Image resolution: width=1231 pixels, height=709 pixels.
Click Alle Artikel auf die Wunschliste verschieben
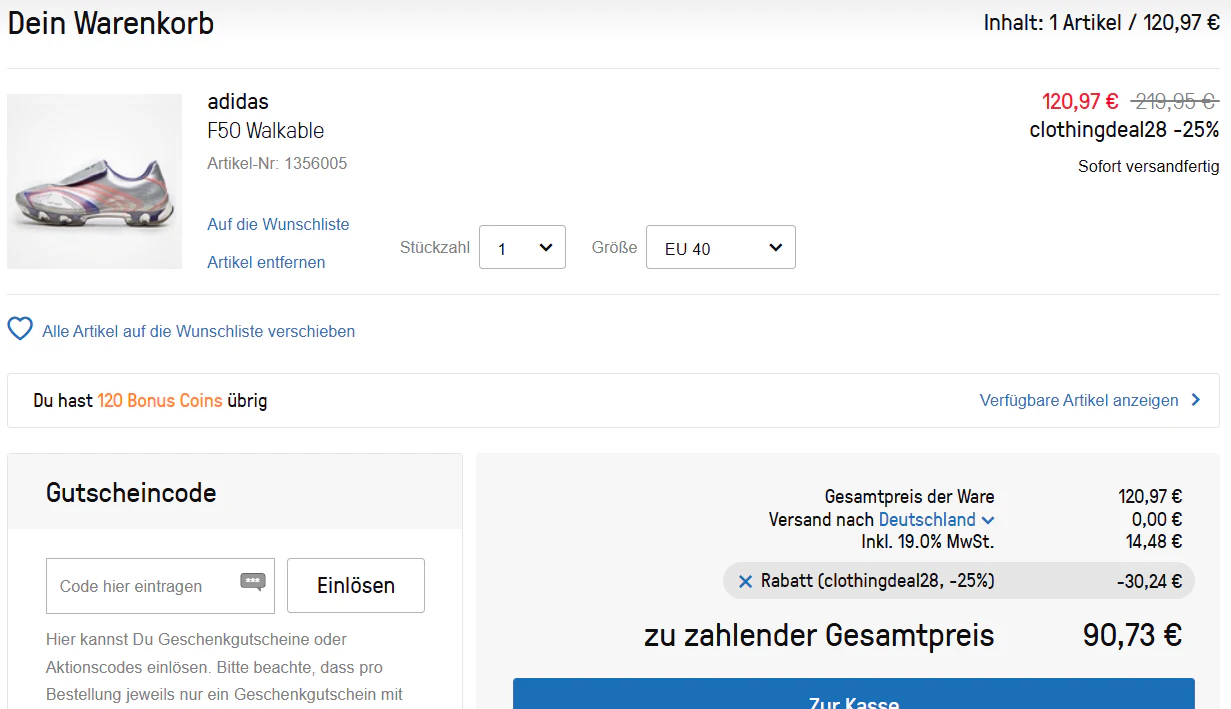tap(198, 331)
